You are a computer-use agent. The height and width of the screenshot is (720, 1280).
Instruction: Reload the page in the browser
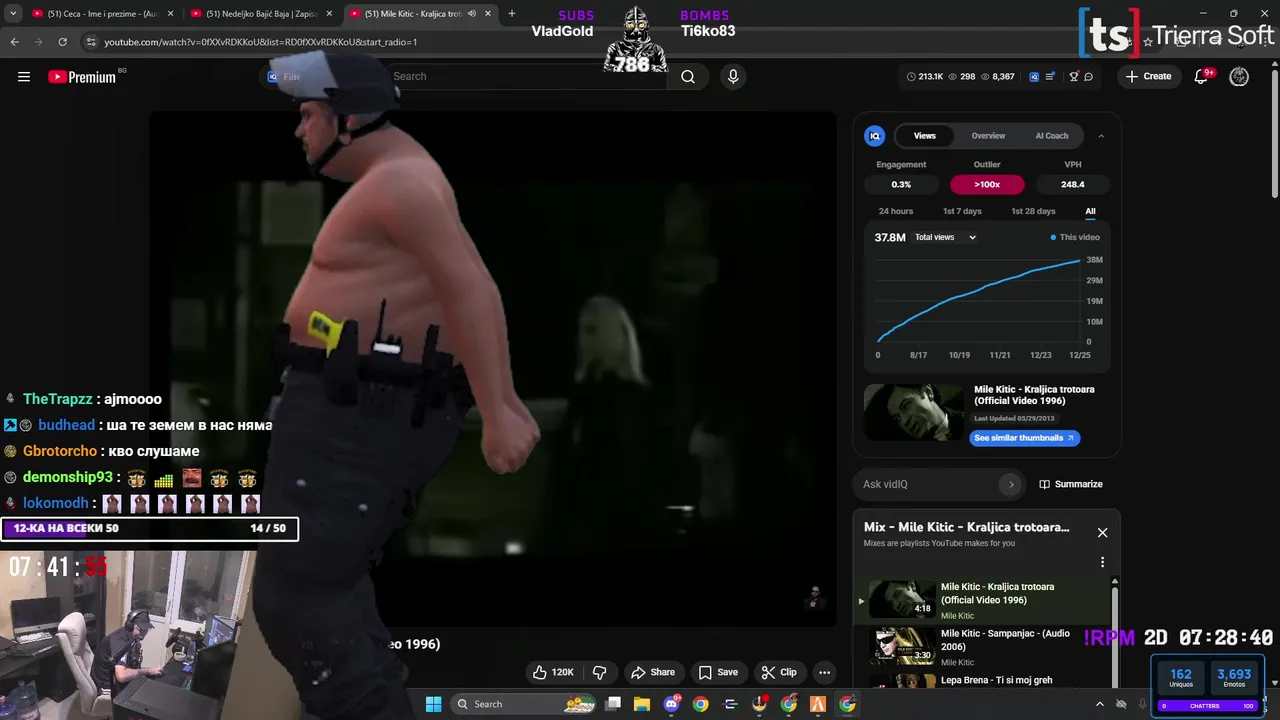(62, 42)
